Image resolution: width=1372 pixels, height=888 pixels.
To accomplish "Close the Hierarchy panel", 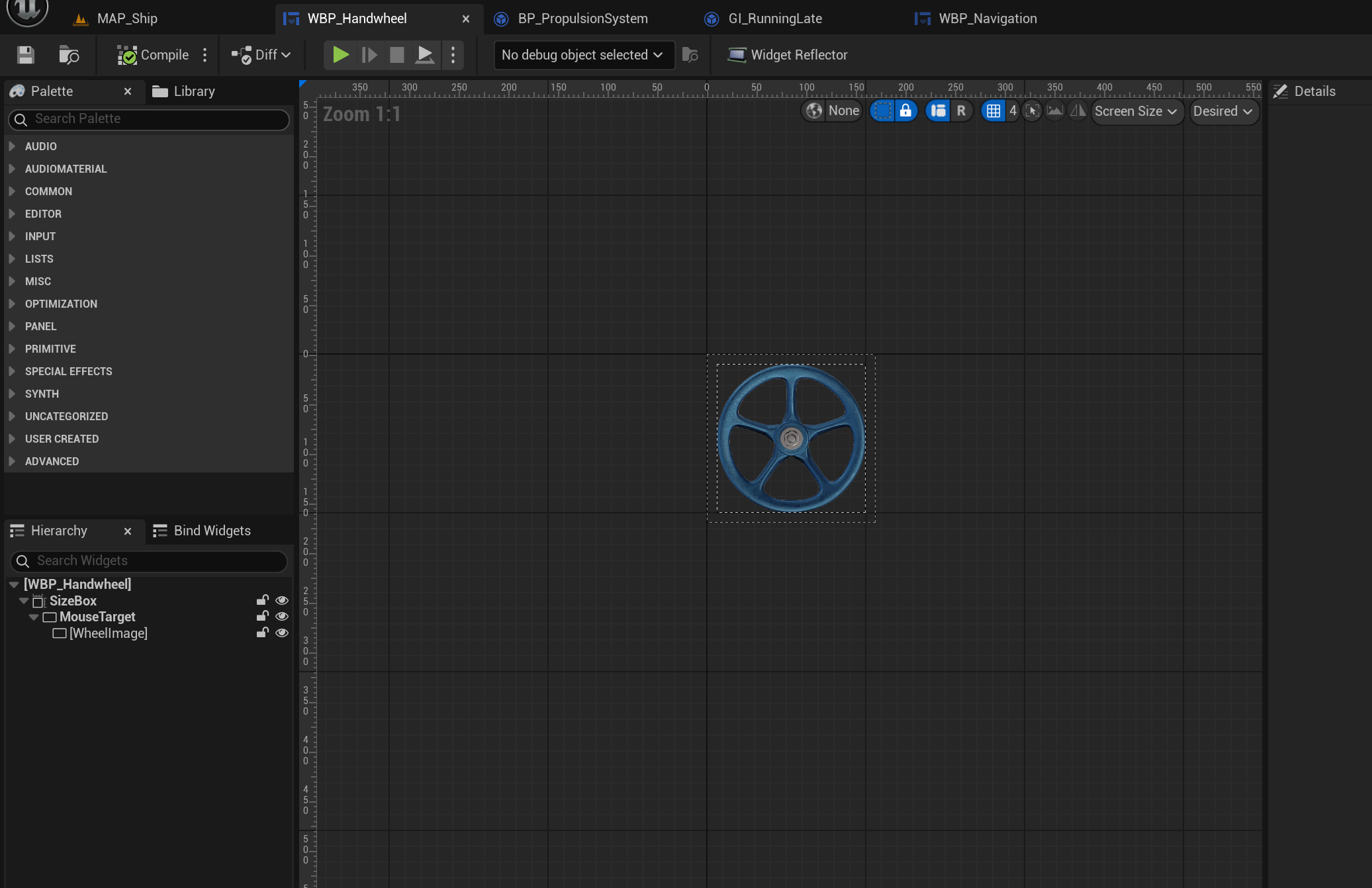I will (x=128, y=531).
